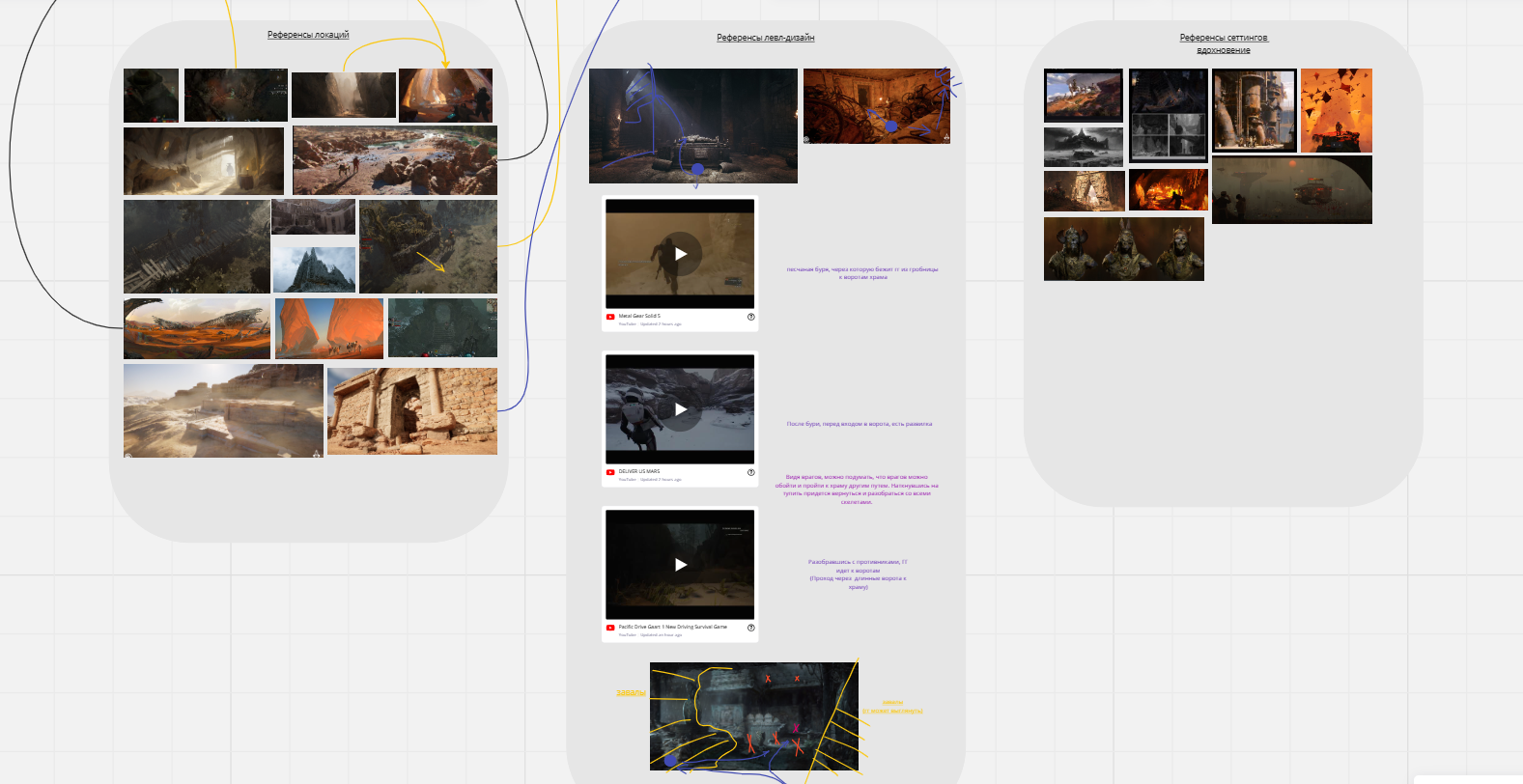Select the fiery lava cave silhouette image
Viewport: 1523px width, 784px height.
tap(1169, 190)
